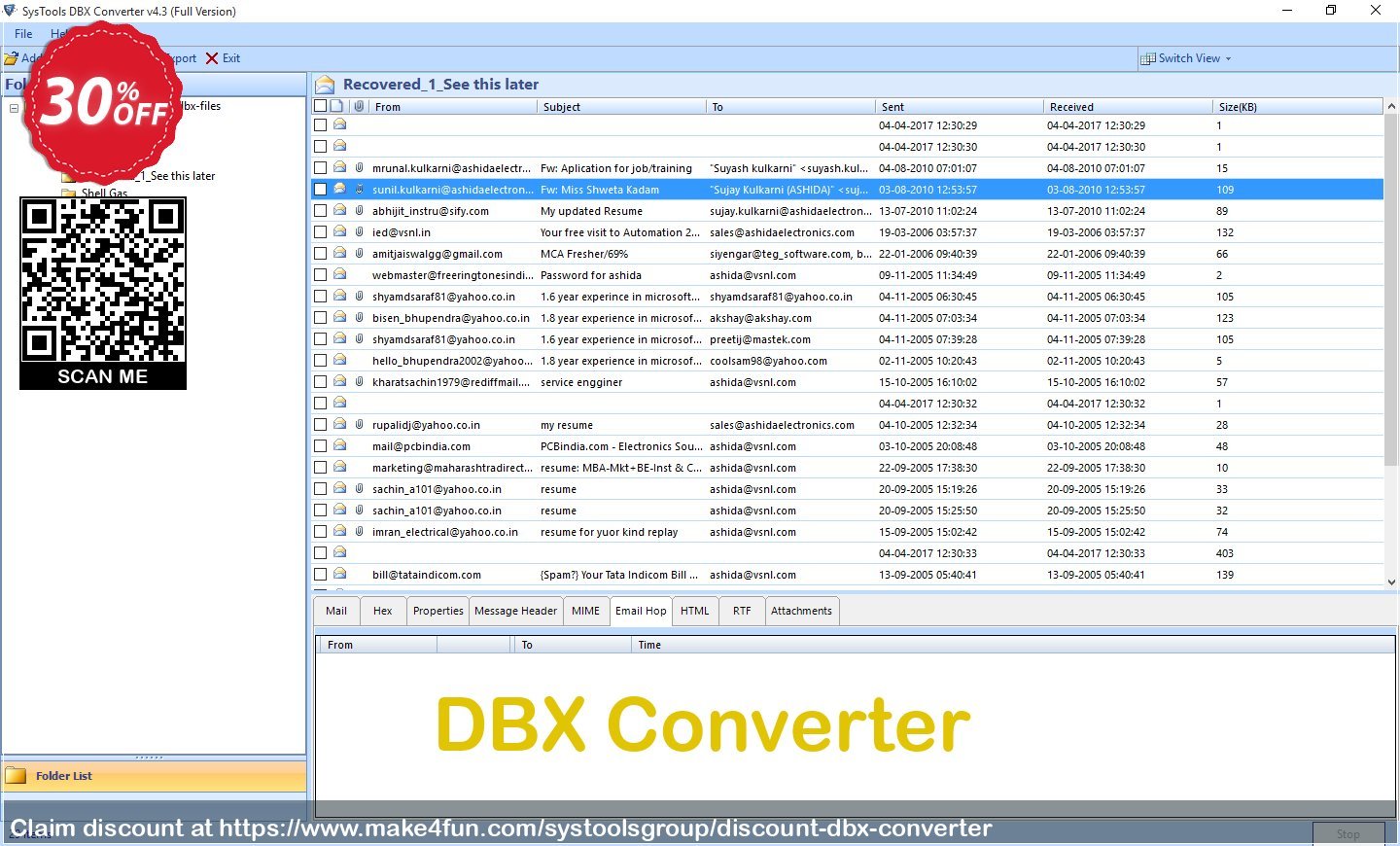The image size is (1400, 846).
Task: Click attachment paperclip of sunil.kulkarni email
Action: [359, 190]
